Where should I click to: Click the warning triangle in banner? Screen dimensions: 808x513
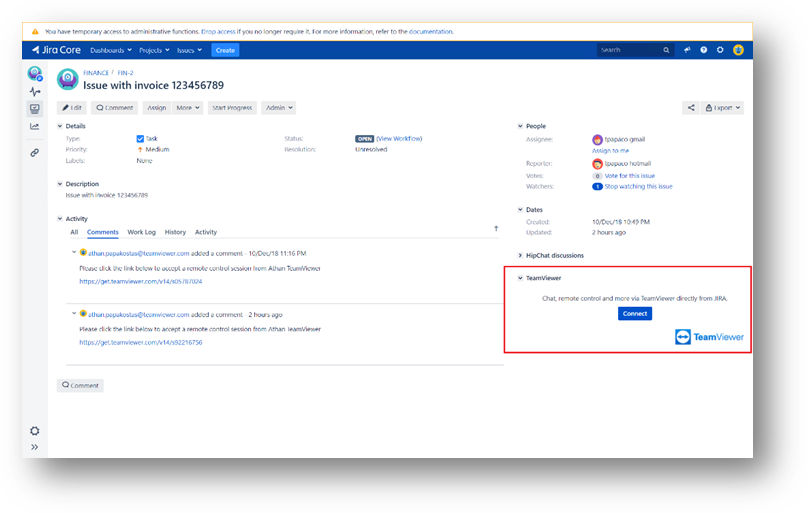35,31
